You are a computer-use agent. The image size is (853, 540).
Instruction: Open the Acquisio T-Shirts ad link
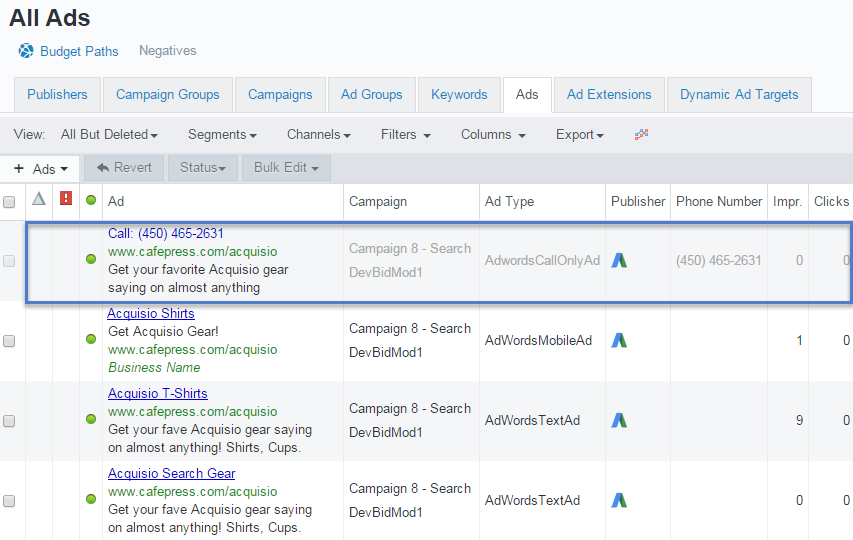coord(158,394)
